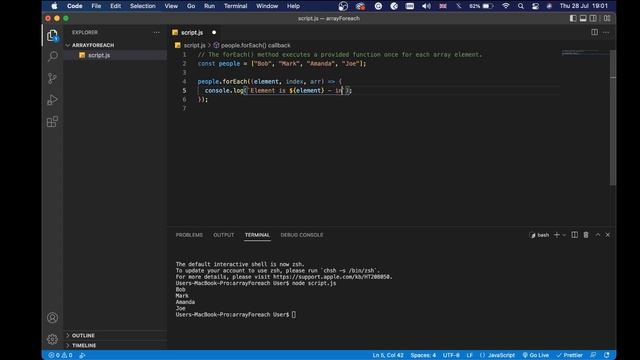Image resolution: width=640 pixels, height=360 pixels.
Task: Expand the Timeline section
Action: coord(84,345)
